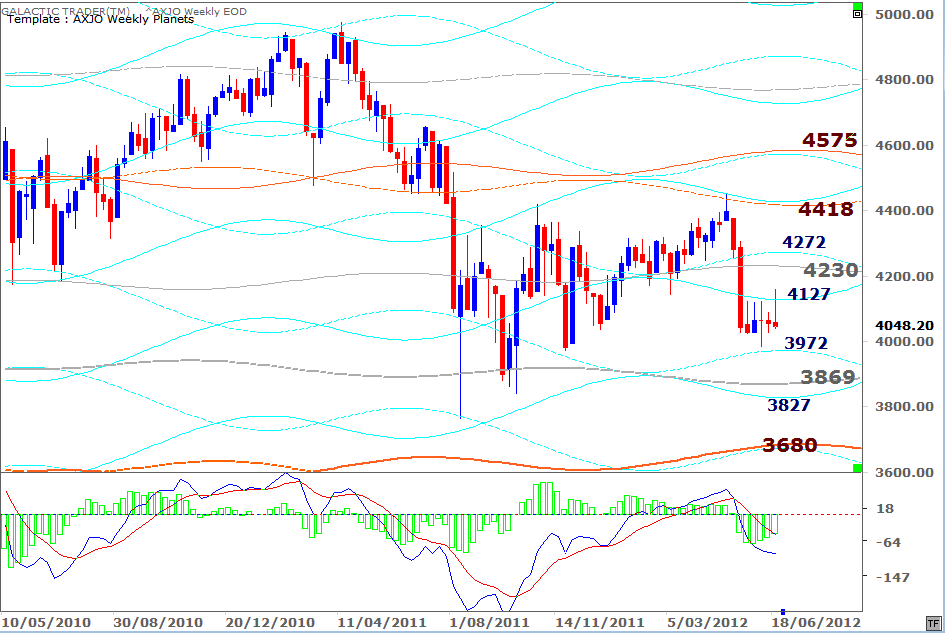The width and height of the screenshot is (945, 633).
Task: Click the green square beside 3600.00
Action: [x=858, y=468]
